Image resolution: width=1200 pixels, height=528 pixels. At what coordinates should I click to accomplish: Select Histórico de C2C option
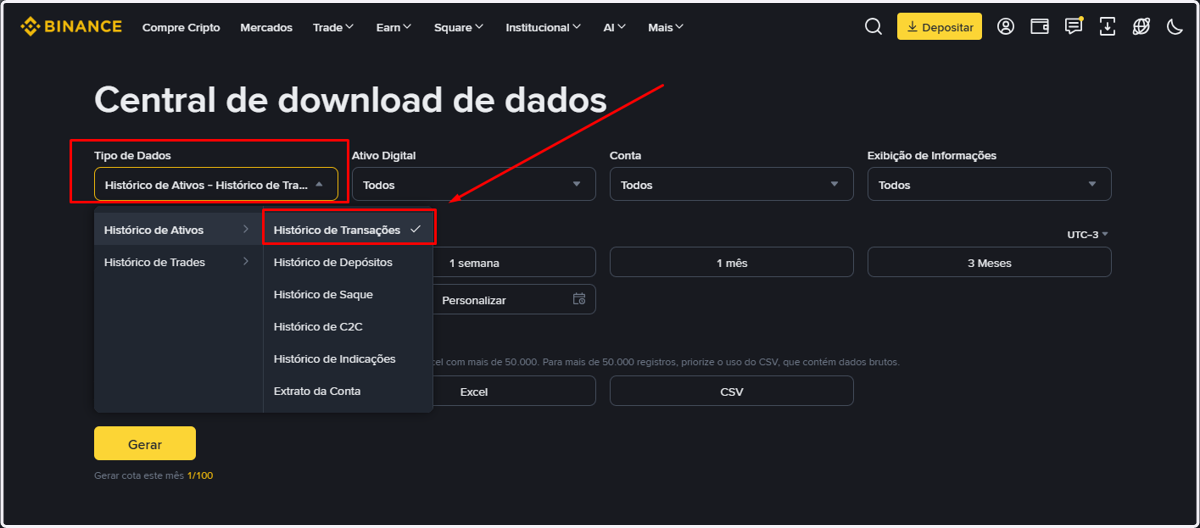tap(348, 326)
